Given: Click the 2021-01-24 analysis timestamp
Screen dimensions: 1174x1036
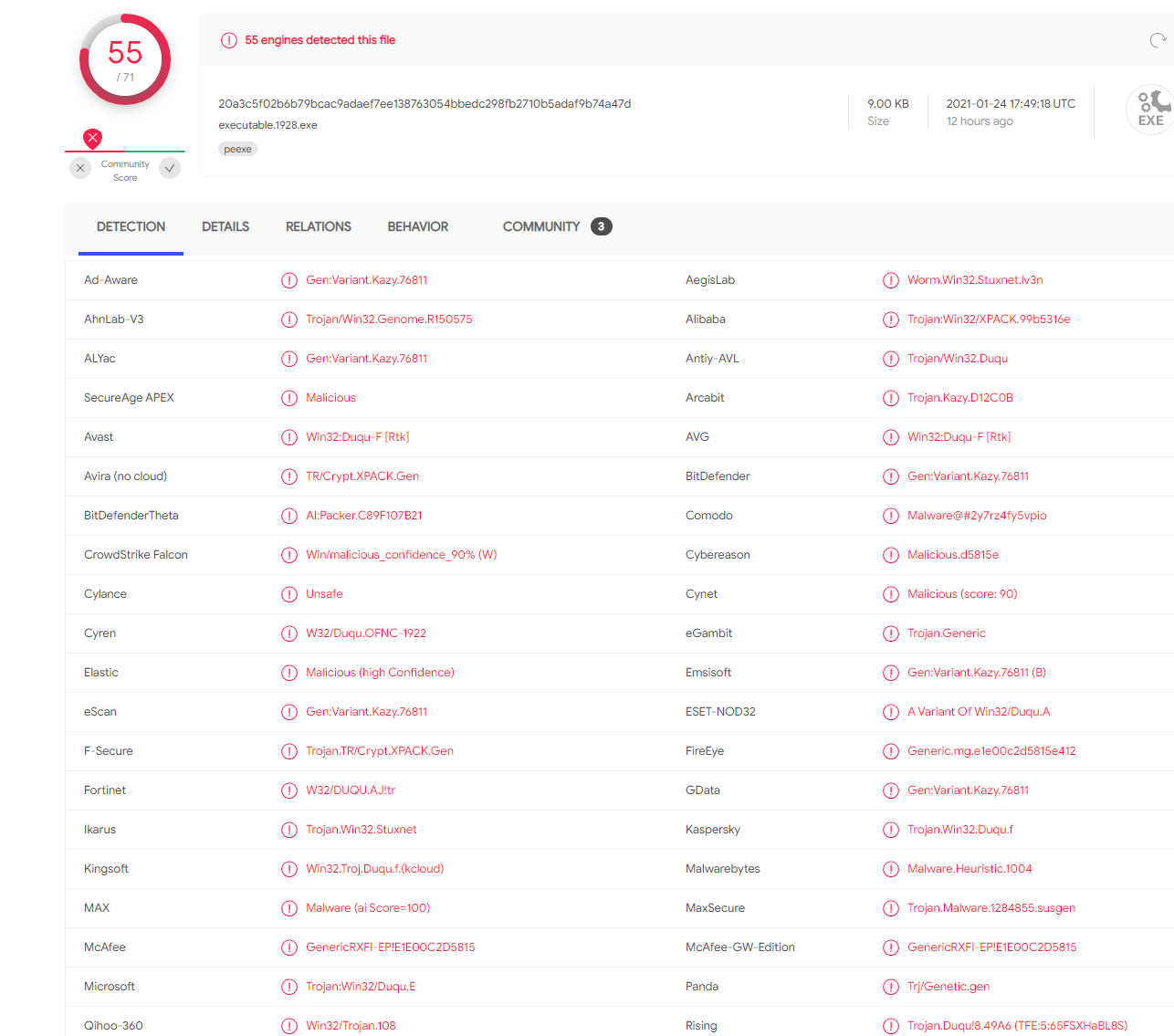Looking at the screenshot, I should pos(1011,104).
